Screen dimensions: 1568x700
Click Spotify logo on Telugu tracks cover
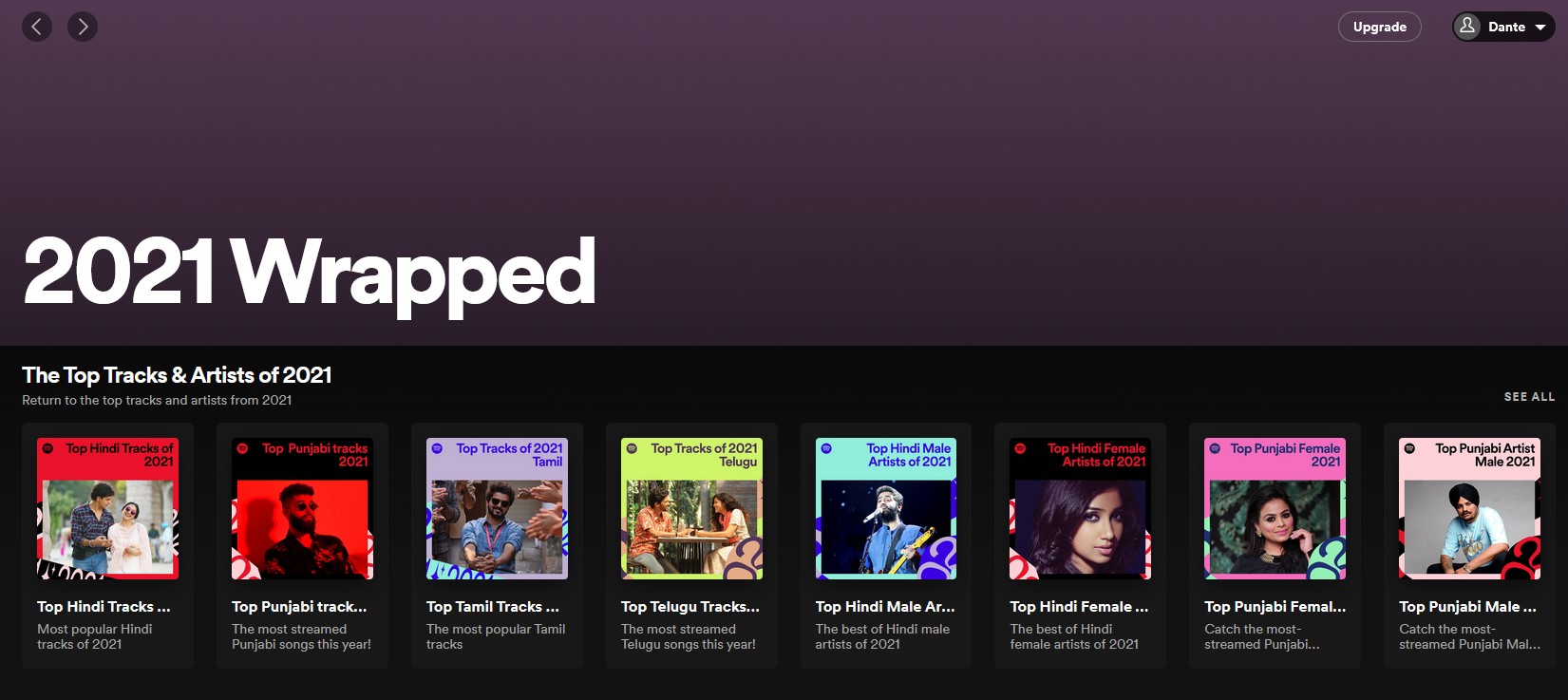(632, 448)
